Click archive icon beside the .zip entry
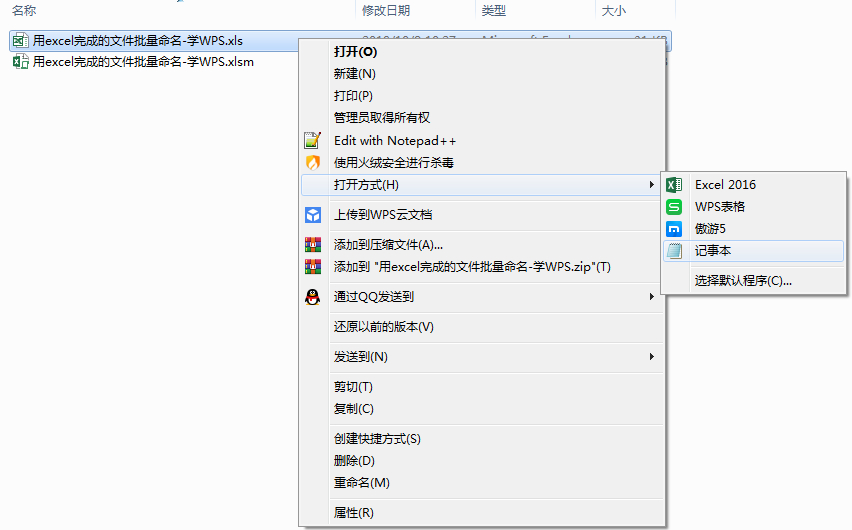 click(x=312, y=266)
